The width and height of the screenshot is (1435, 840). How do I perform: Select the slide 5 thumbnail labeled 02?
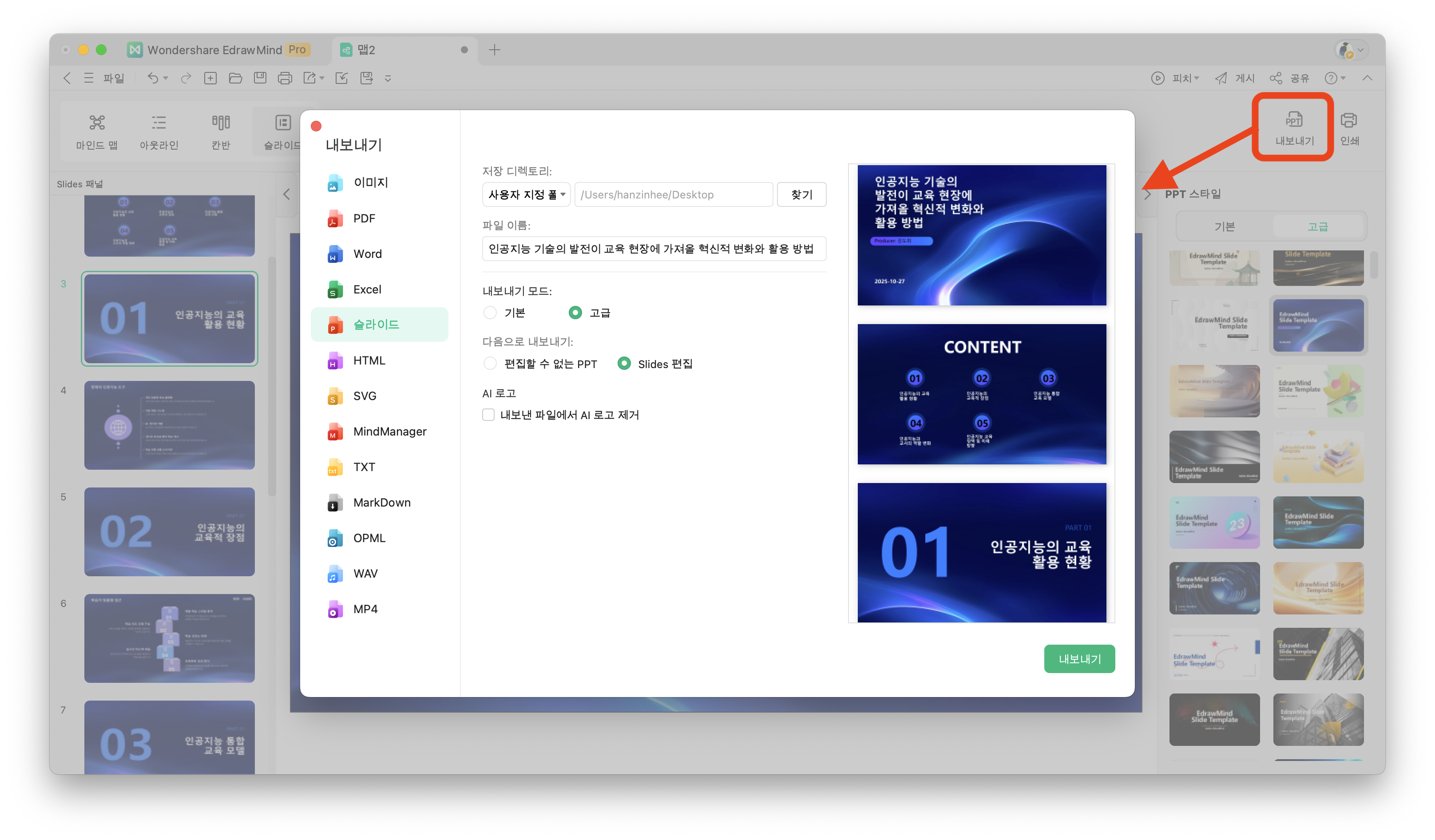169,531
